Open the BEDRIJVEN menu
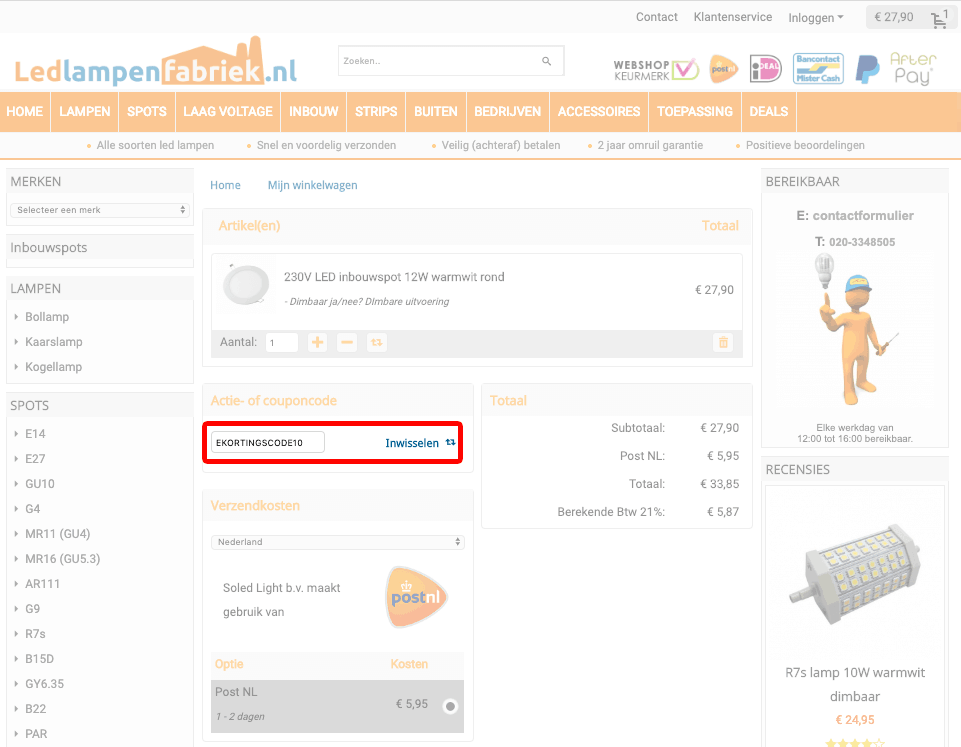This screenshot has height=747, width=961. pyautogui.click(x=507, y=112)
